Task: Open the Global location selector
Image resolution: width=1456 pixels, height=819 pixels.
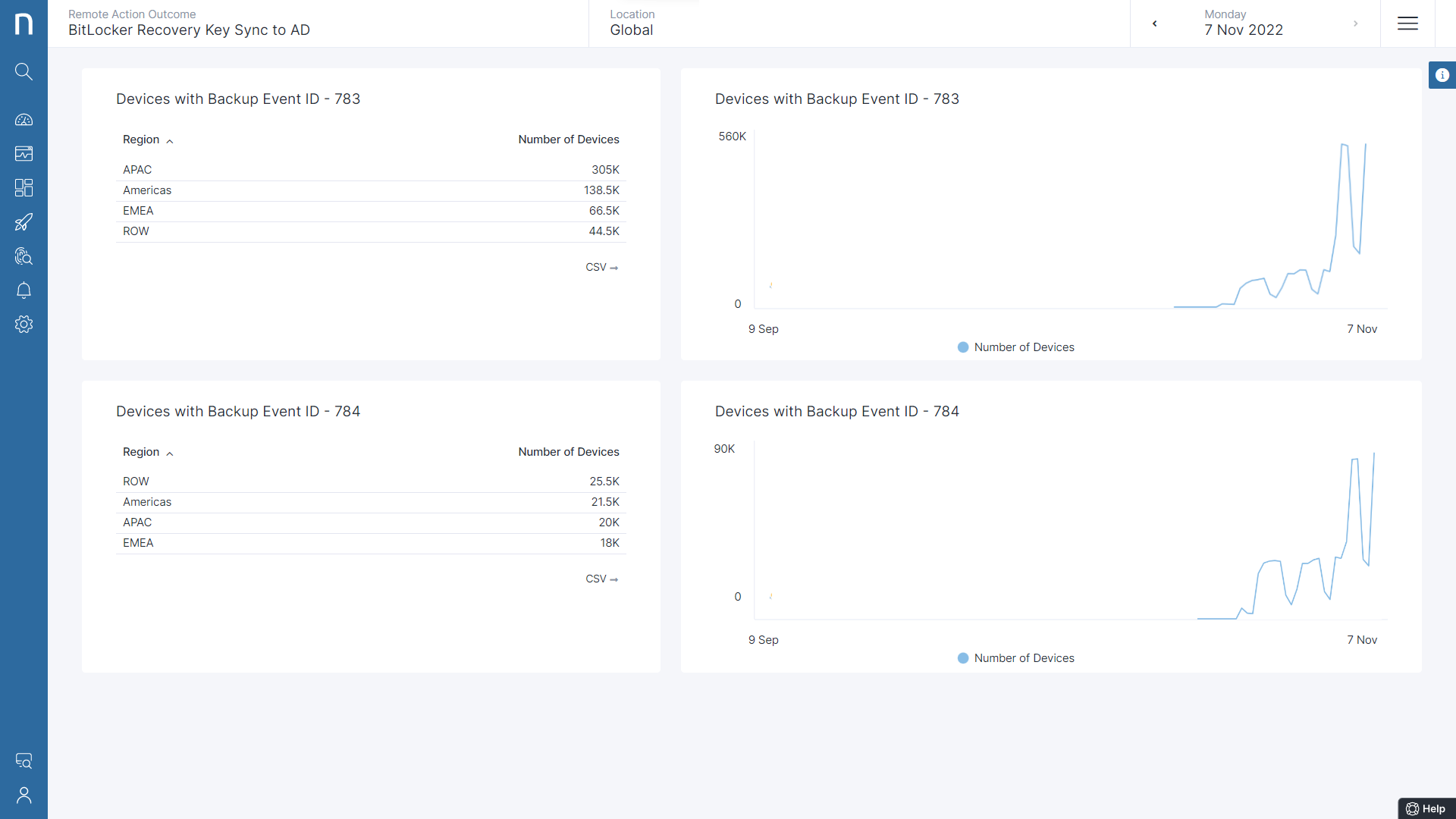Action: pyautogui.click(x=632, y=30)
